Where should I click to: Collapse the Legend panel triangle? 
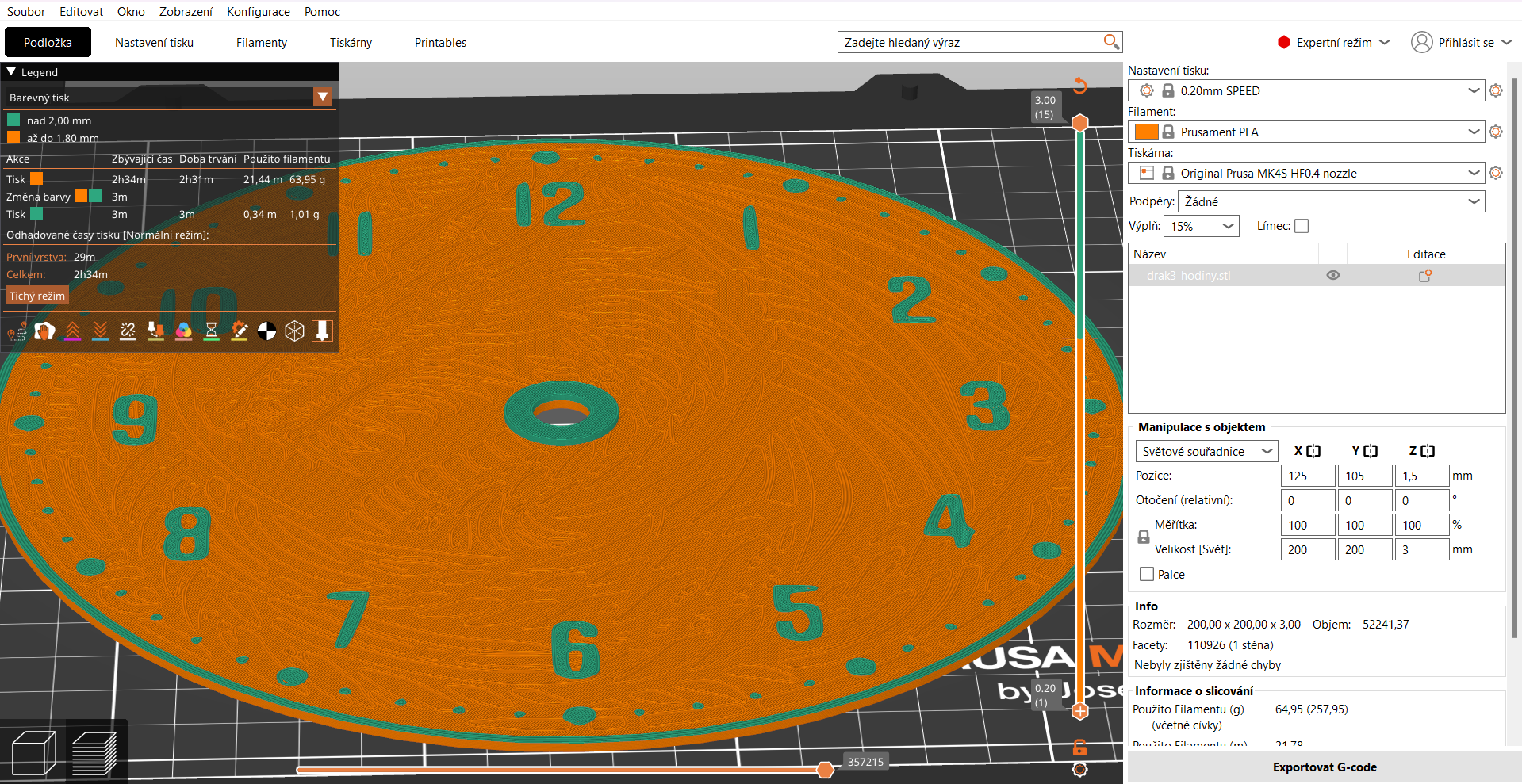11,71
